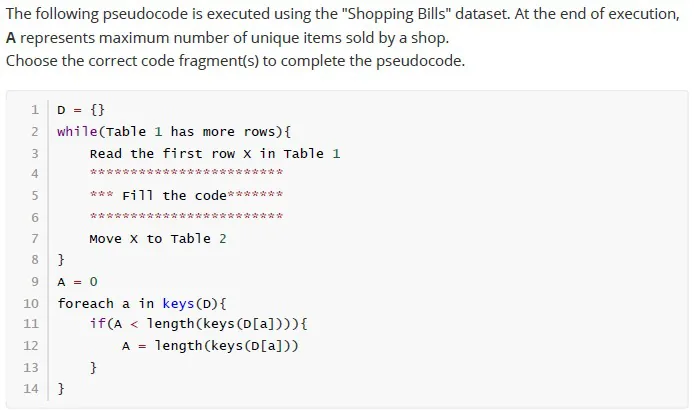695x410 pixels.
Task: Click the 'Shopping Bills' dataset text
Action: click(x=396, y=14)
